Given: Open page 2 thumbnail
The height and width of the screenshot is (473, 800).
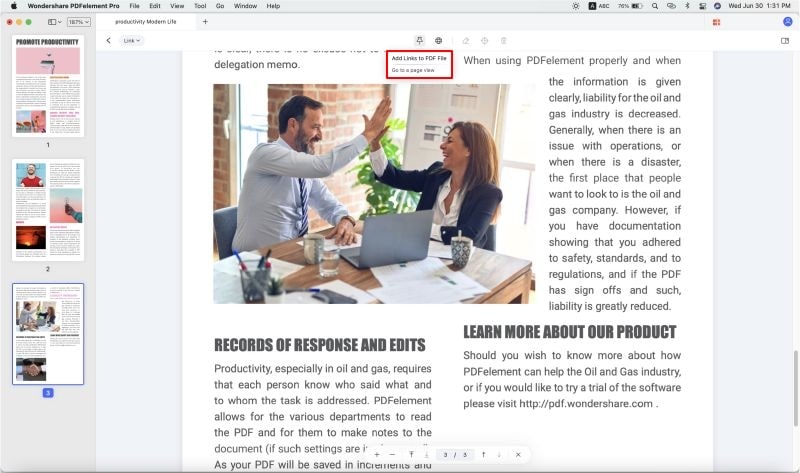Looking at the screenshot, I should tap(48, 210).
